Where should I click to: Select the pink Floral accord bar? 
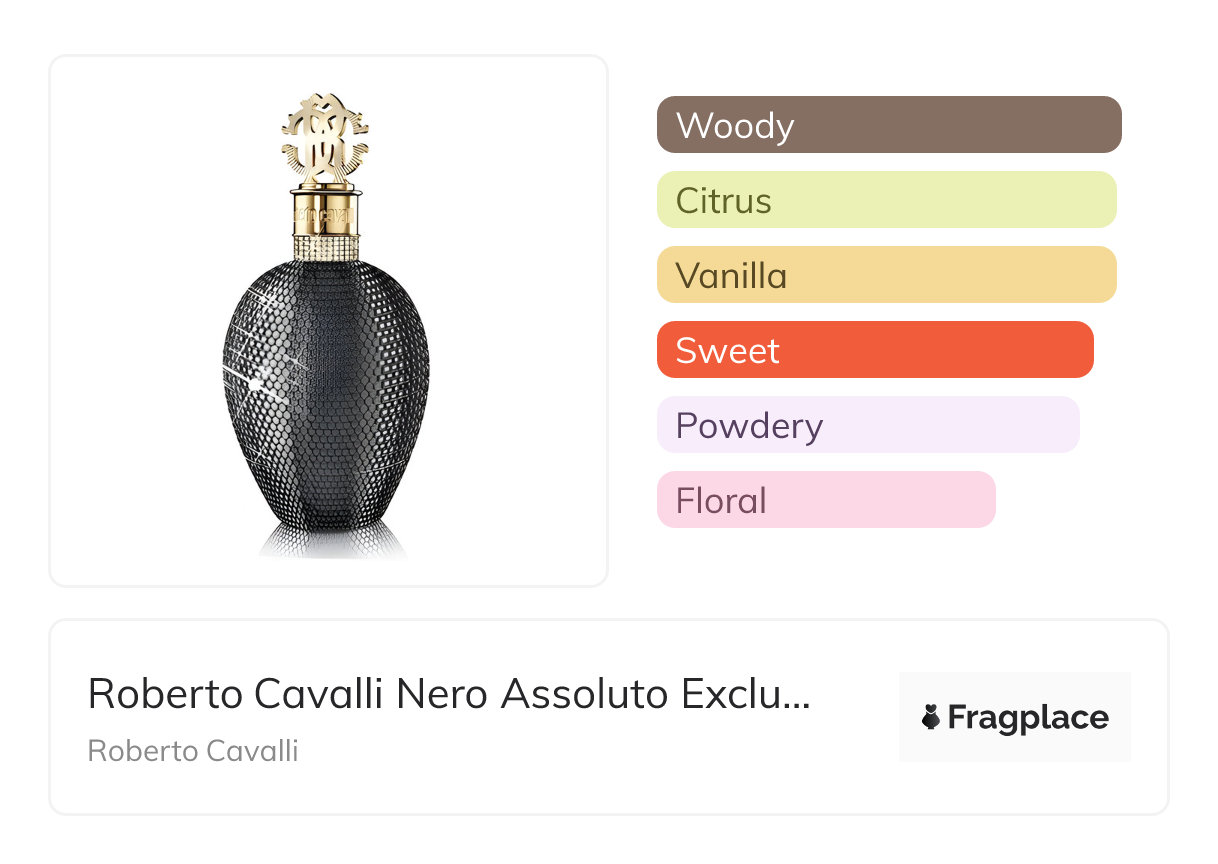826,500
